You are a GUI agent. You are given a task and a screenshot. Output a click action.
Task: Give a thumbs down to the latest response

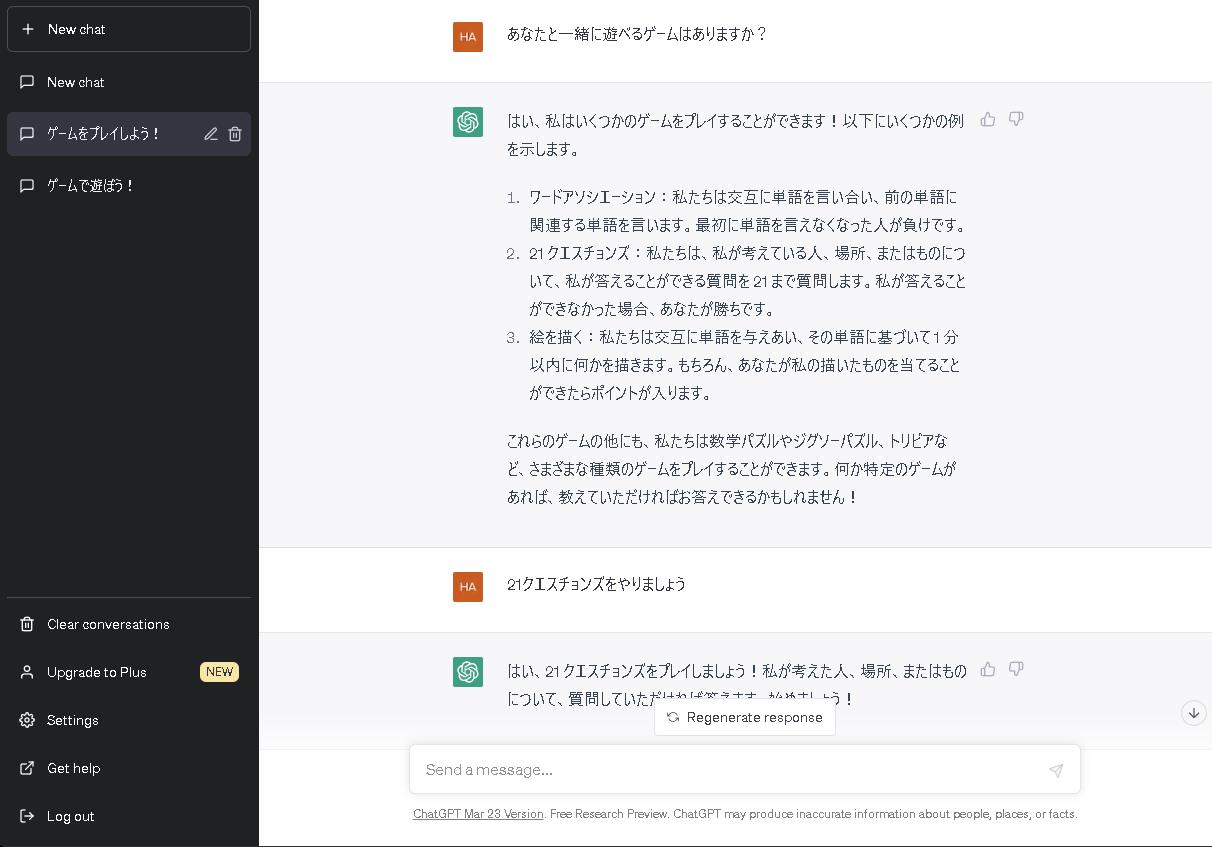tap(1016, 669)
